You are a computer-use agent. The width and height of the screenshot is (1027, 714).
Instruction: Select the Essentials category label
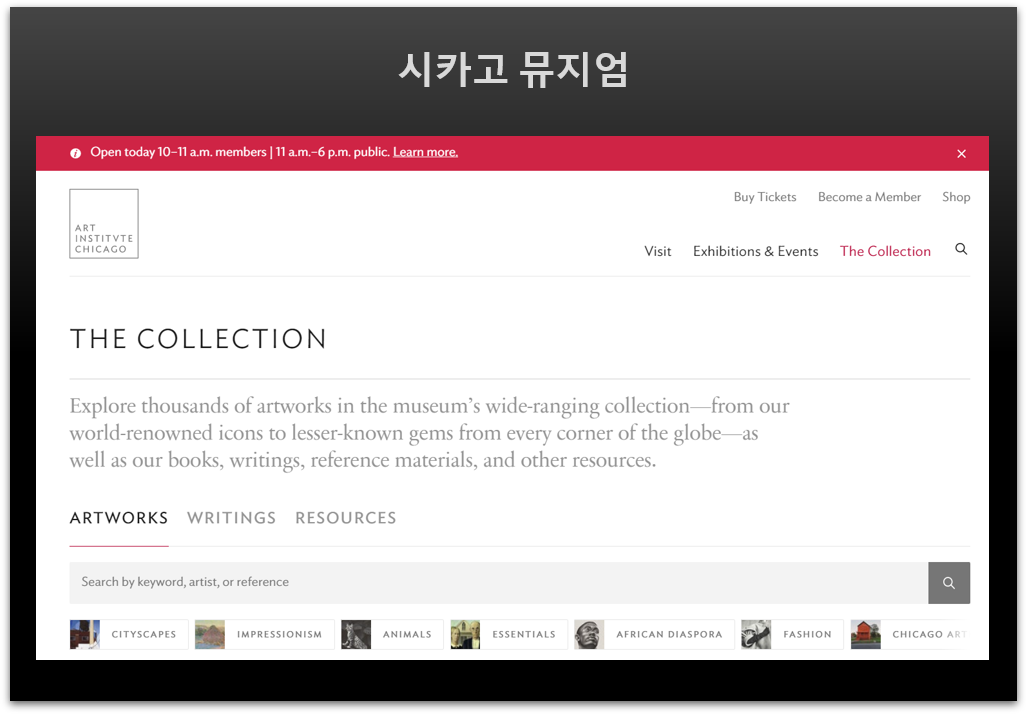(524, 634)
